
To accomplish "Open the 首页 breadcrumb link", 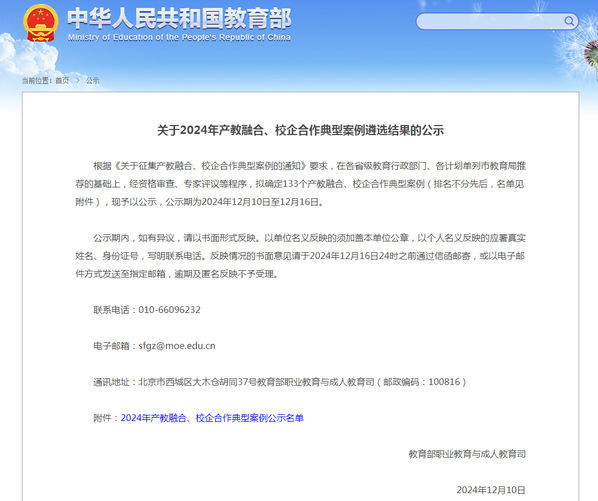I will 62,80.
